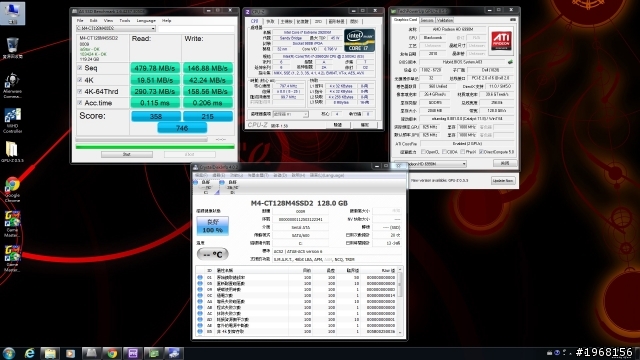Click the Intel Core i7 logo in CPU-Z
Screen dimensions: 640x360
click(359, 40)
